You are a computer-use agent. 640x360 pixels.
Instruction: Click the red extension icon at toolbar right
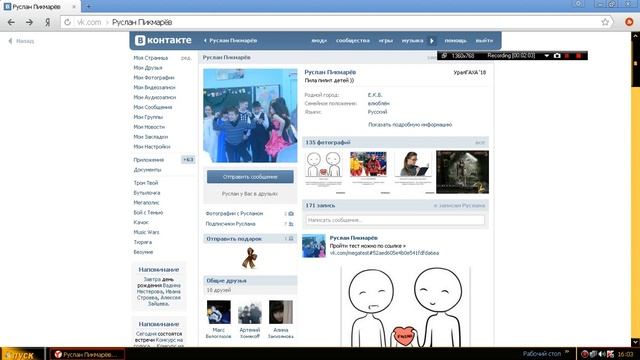pyautogui.click(x=629, y=22)
